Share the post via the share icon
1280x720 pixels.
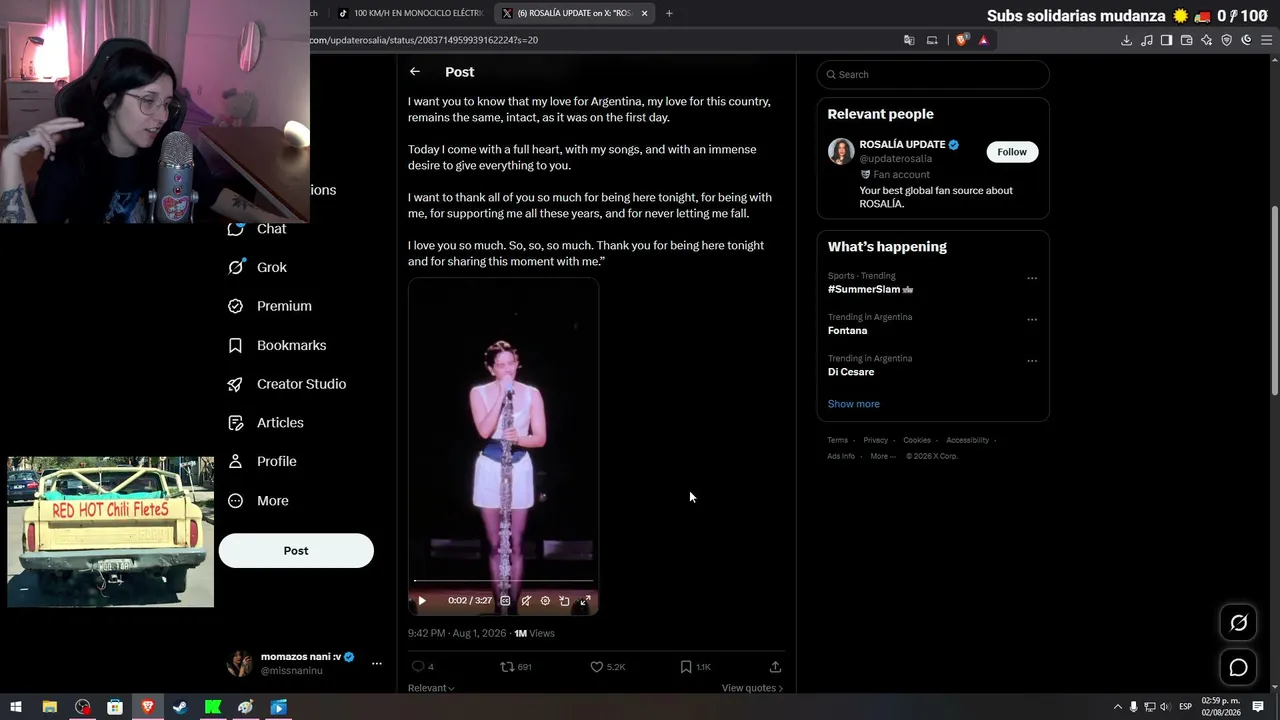pyautogui.click(x=775, y=667)
